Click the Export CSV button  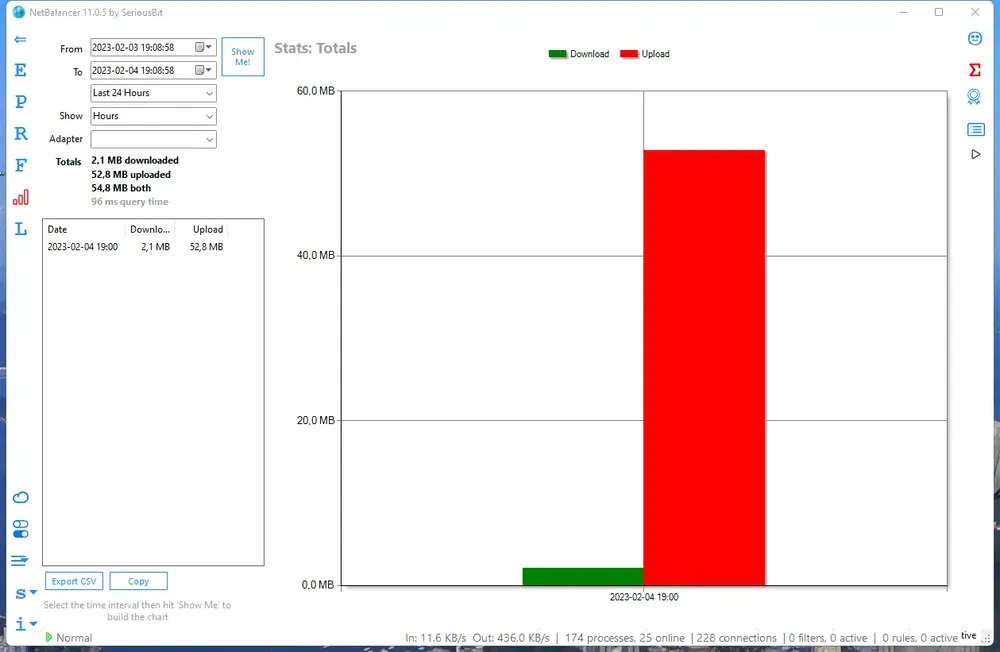[x=74, y=581]
